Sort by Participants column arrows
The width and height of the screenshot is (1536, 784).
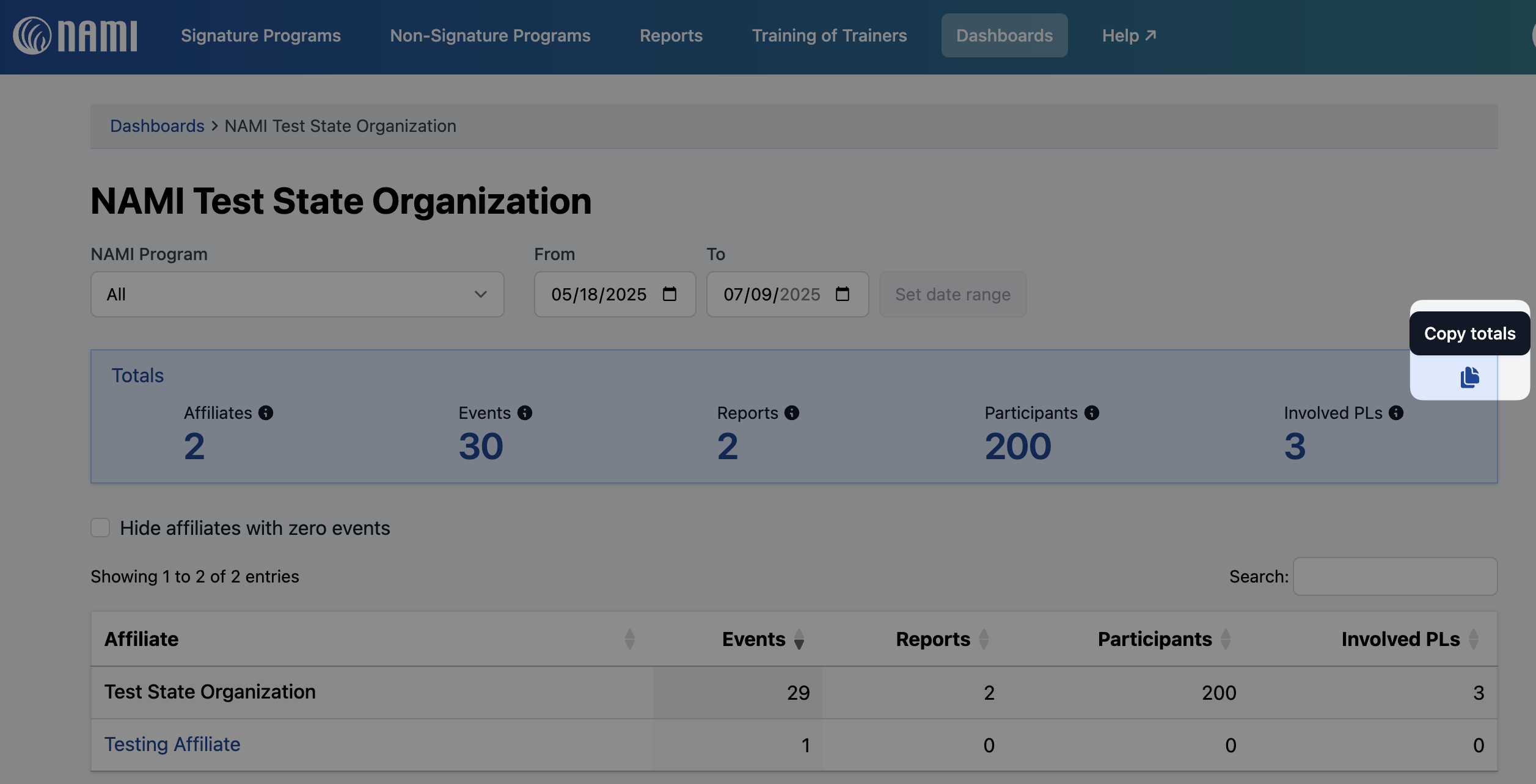tap(1226, 639)
